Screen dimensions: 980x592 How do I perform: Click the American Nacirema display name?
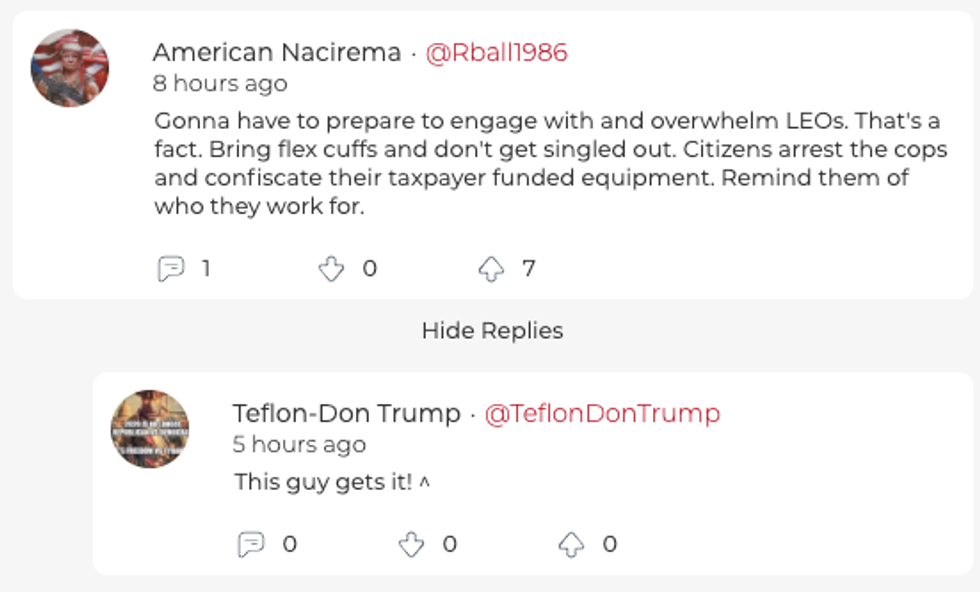pyautogui.click(x=277, y=53)
